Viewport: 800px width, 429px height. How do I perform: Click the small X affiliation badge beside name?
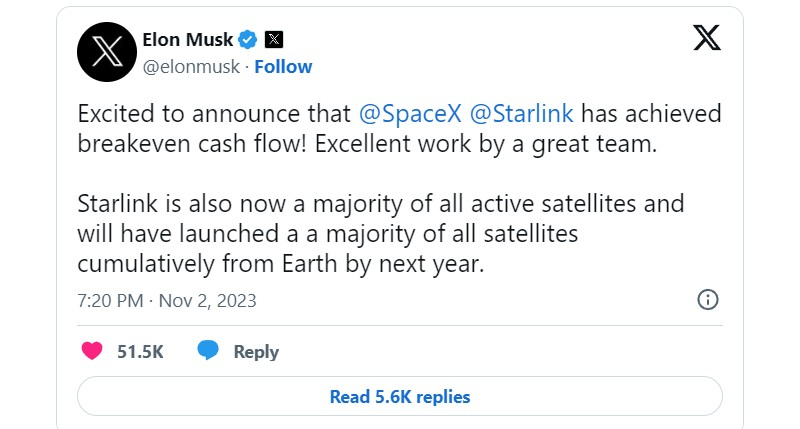[274, 40]
